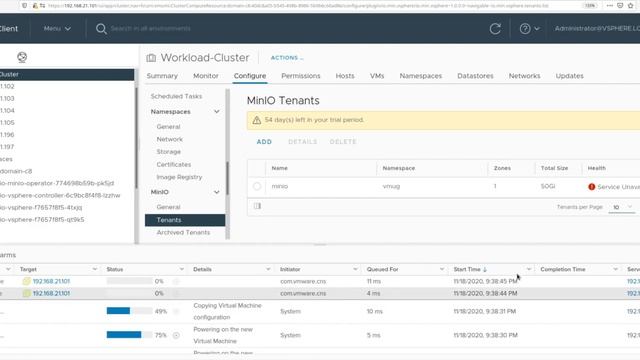Switch to the Hosts tab
This screenshot has height=360, width=640.
(x=345, y=76)
